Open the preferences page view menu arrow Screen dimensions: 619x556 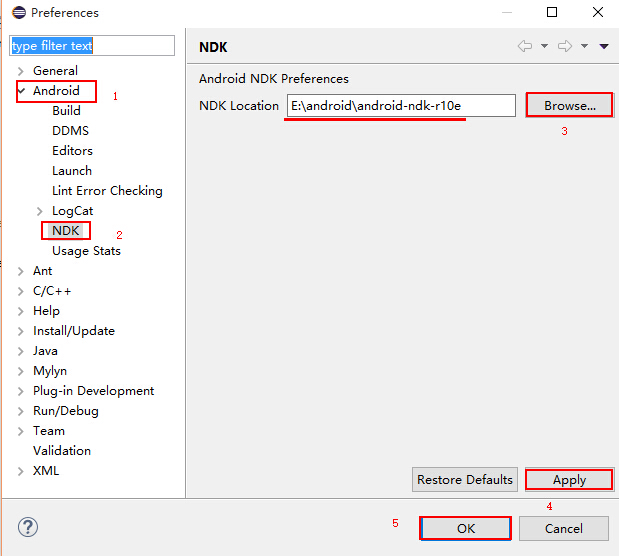pos(604,46)
